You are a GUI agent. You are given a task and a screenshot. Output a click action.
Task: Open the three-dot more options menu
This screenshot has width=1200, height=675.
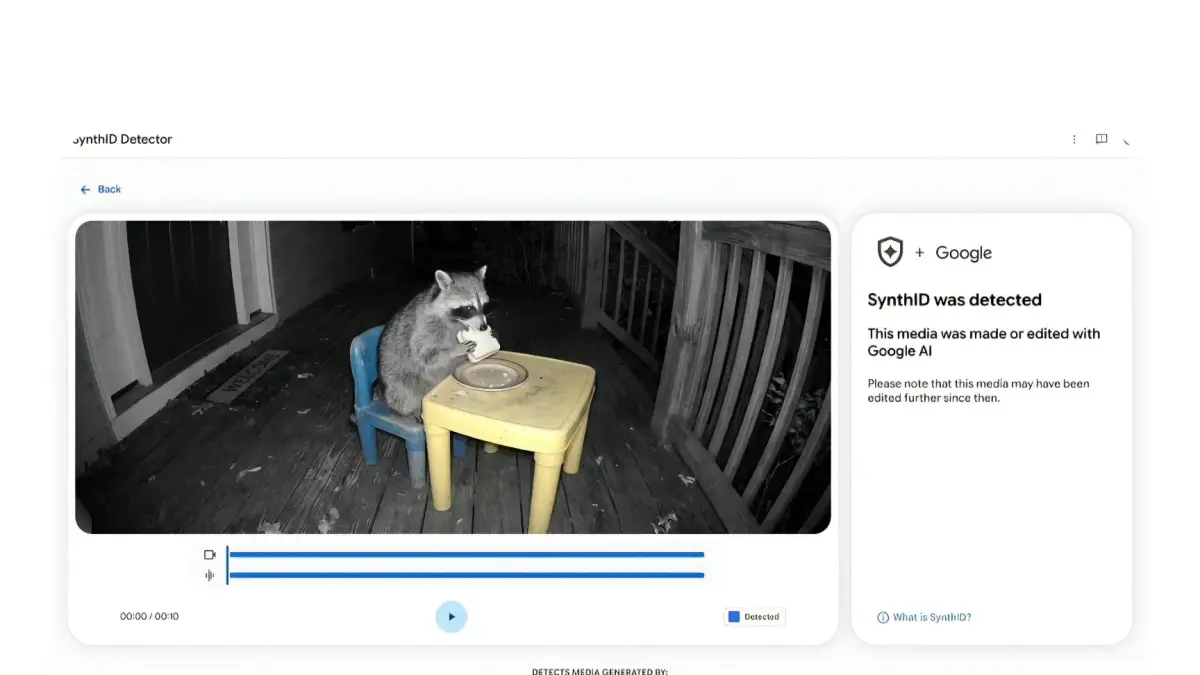pyautogui.click(x=1074, y=140)
